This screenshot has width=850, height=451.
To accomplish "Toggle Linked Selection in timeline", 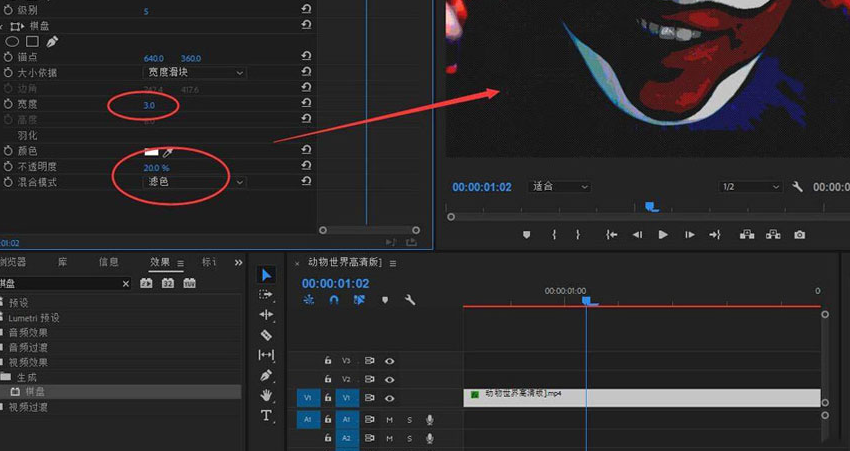I will click(x=359, y=300).
